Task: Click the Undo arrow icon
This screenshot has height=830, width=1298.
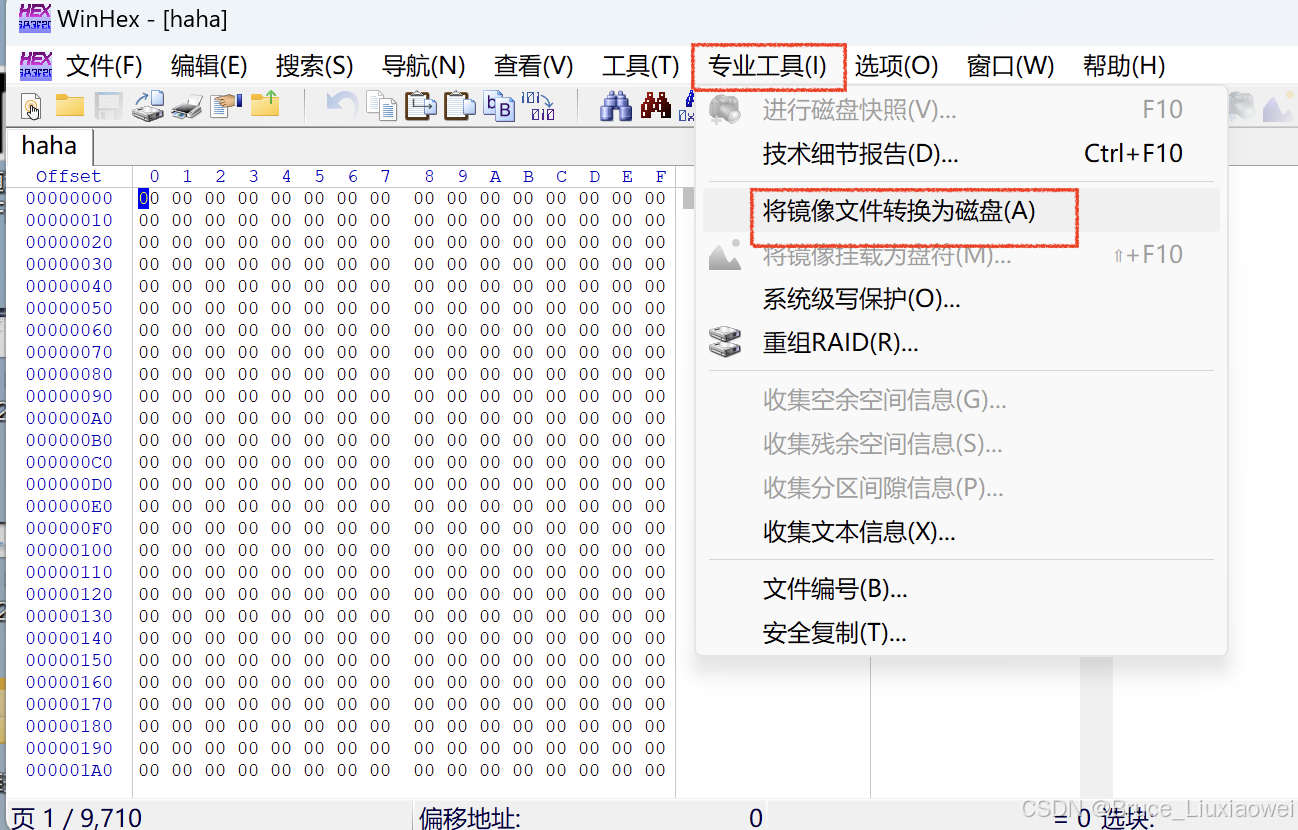Action: click(342, 104)
